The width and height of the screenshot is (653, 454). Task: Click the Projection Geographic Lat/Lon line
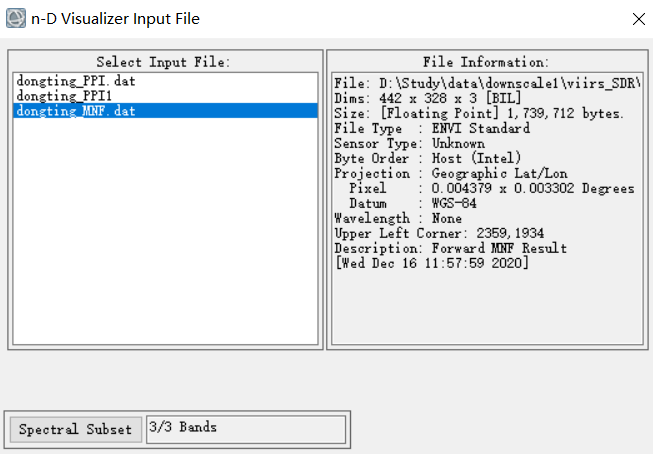click(x=451, y=173)
